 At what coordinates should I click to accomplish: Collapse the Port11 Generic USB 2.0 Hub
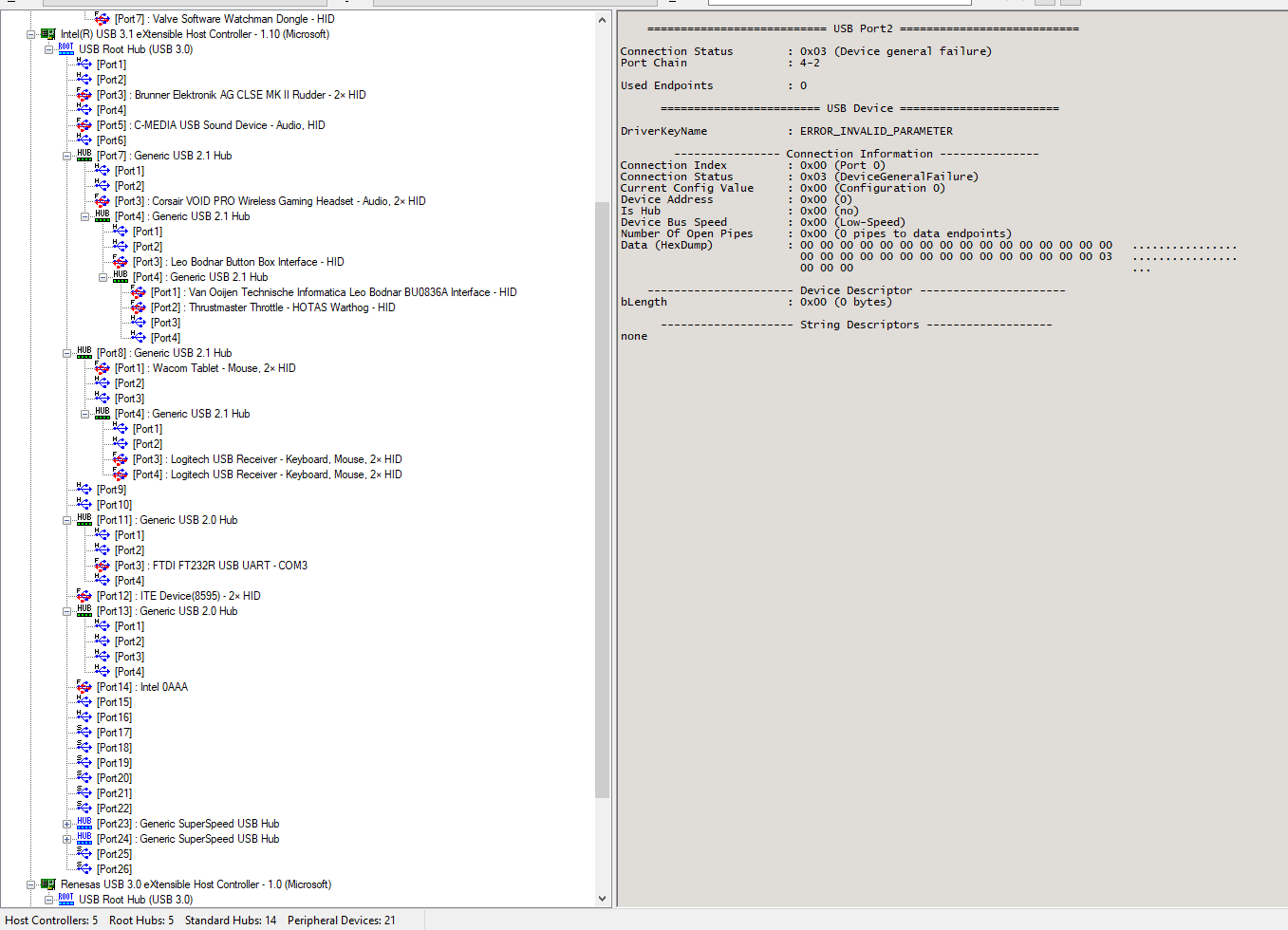click(x=66, y=520)
